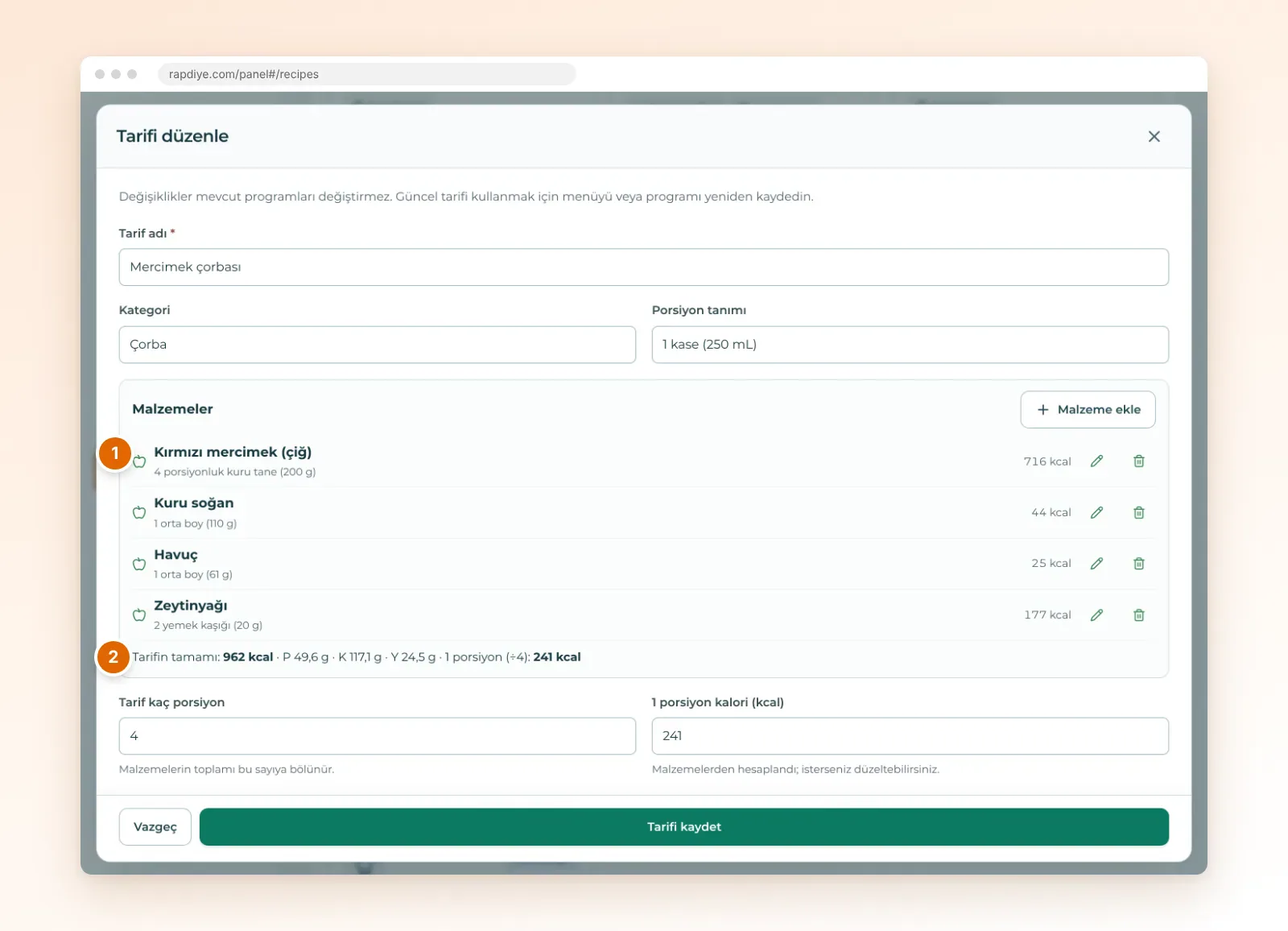Edit the Havuç ingredient row
1288x931 pixels.
[x=1096, y=564]
